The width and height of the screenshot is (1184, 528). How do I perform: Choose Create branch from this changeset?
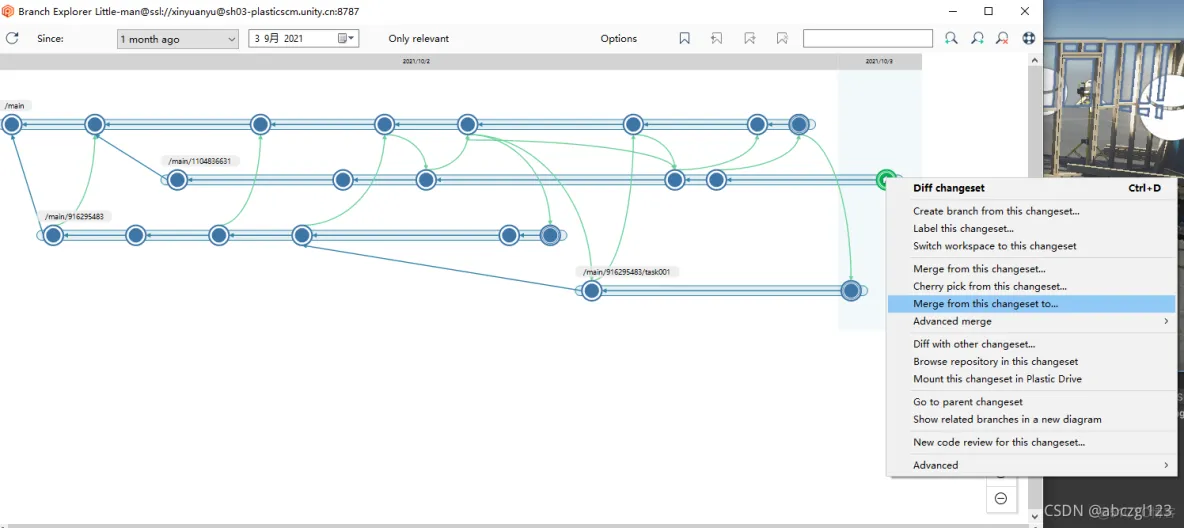pyautogui.click(x=1031, y=212)
